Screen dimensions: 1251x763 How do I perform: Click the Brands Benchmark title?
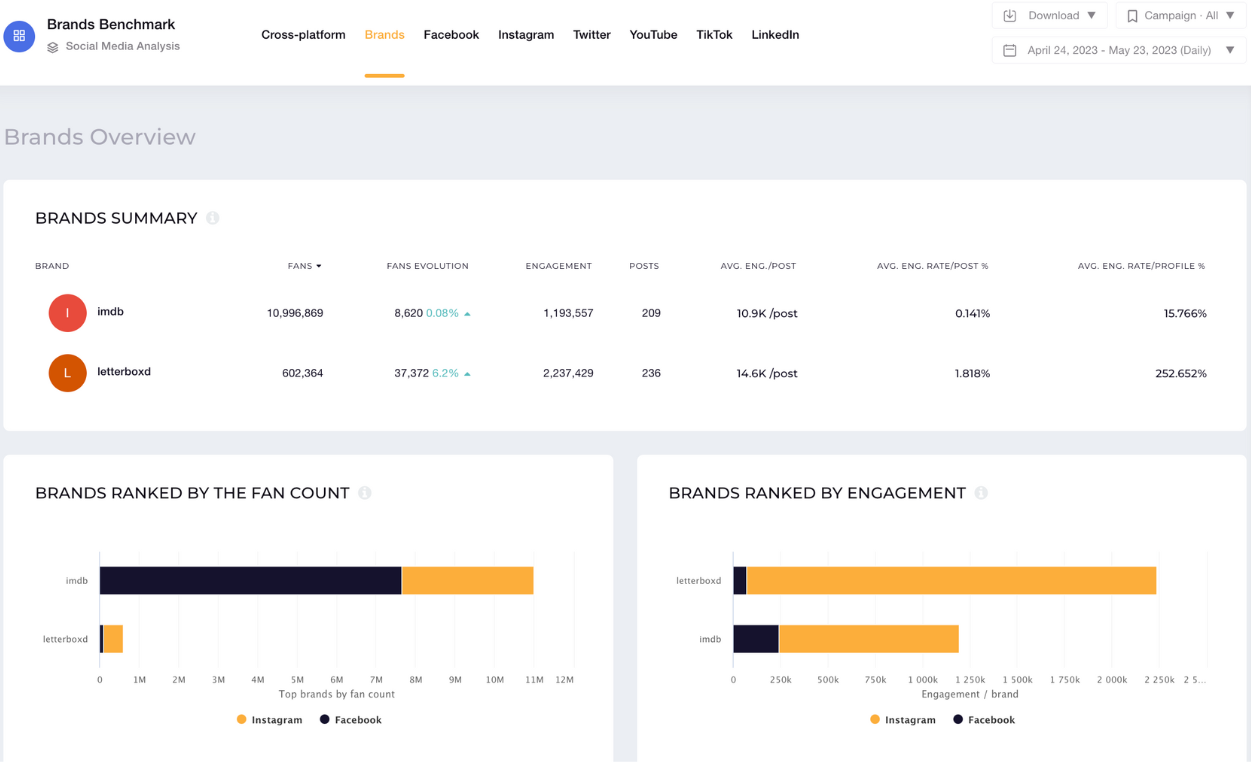(111, 24)
